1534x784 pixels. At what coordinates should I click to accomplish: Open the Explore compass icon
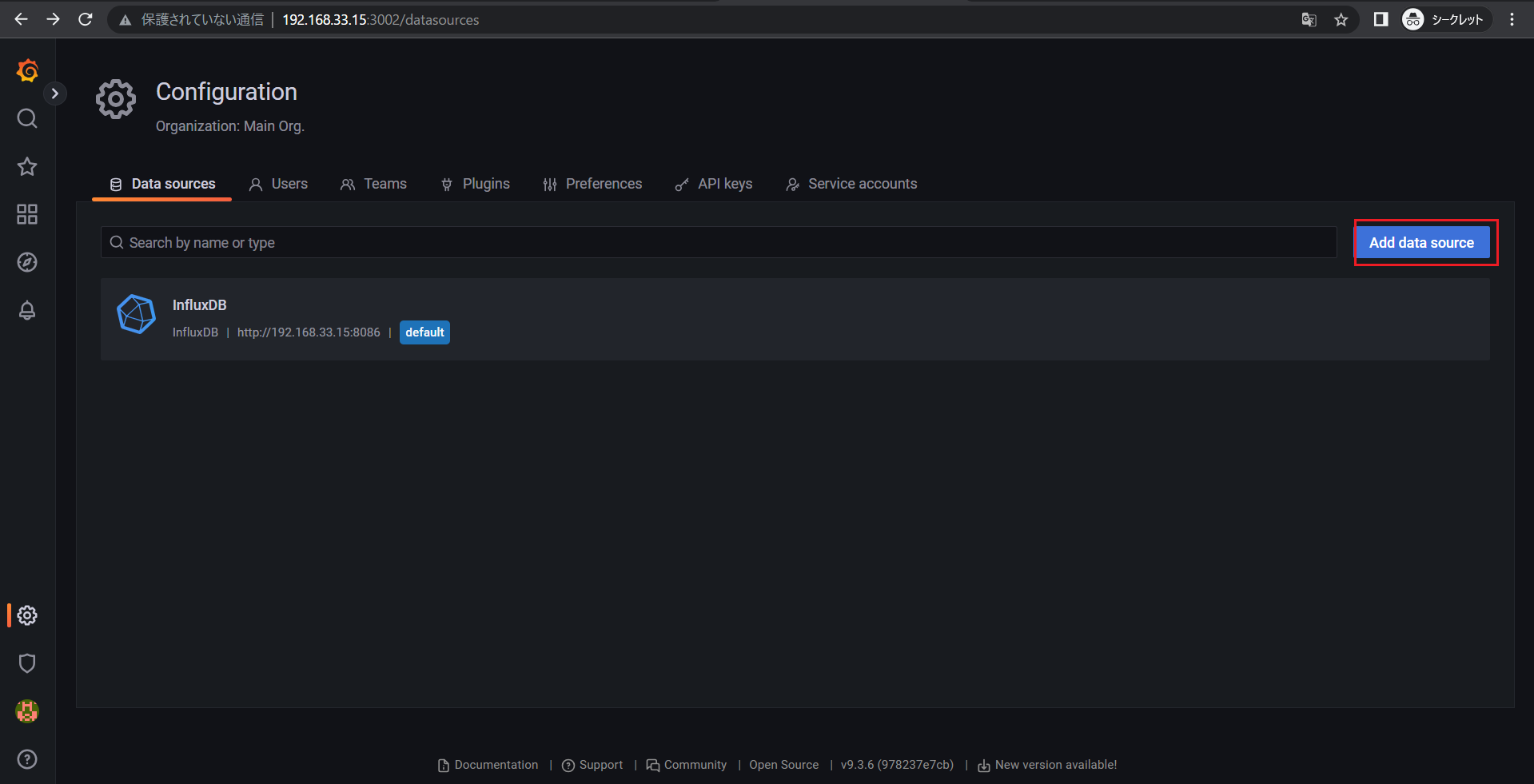[x=27, y=262]
